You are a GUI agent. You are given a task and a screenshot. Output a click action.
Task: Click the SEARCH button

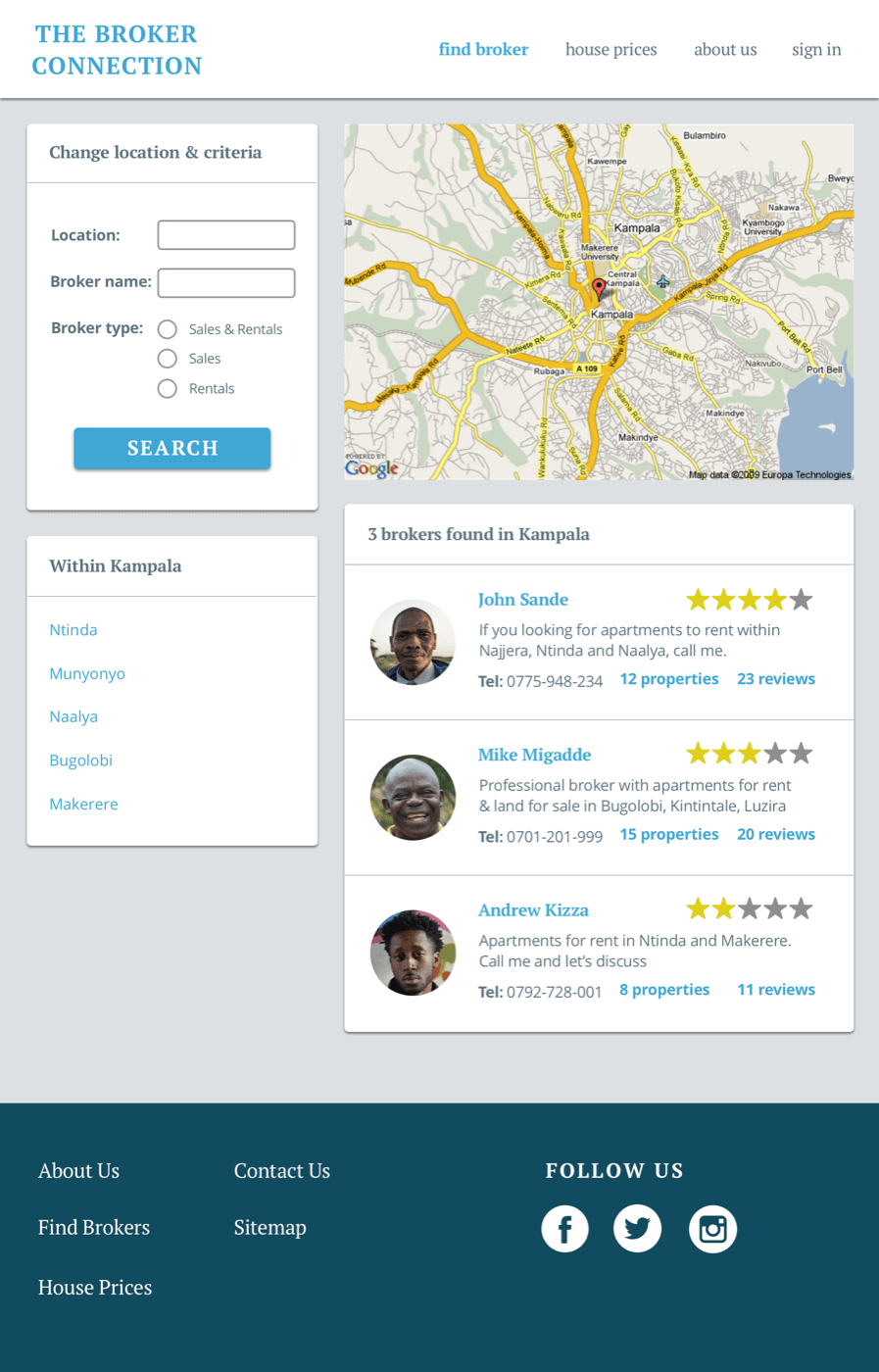(x=172, y=448)
